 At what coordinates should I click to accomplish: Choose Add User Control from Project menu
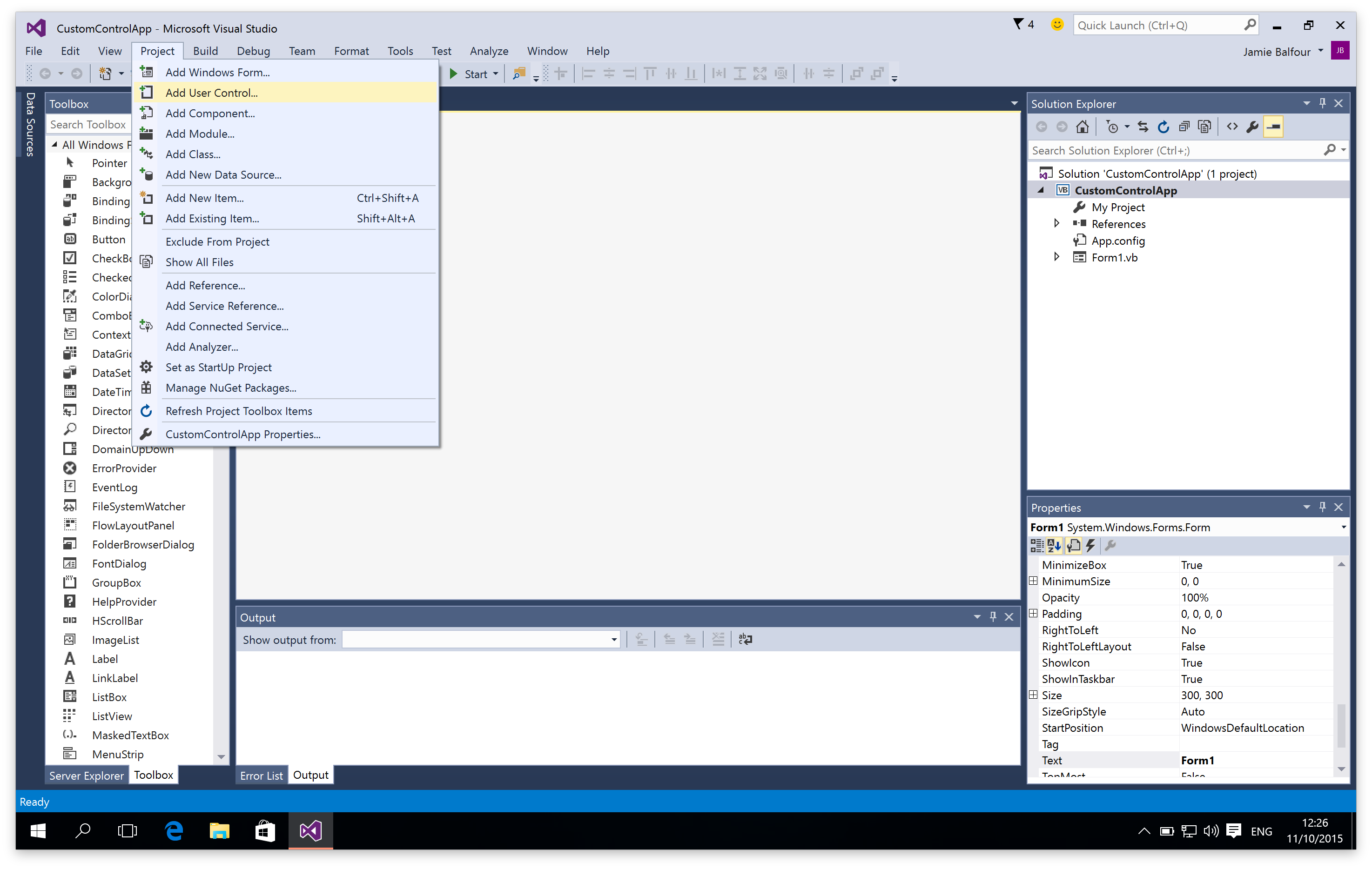tap(286, 92)
